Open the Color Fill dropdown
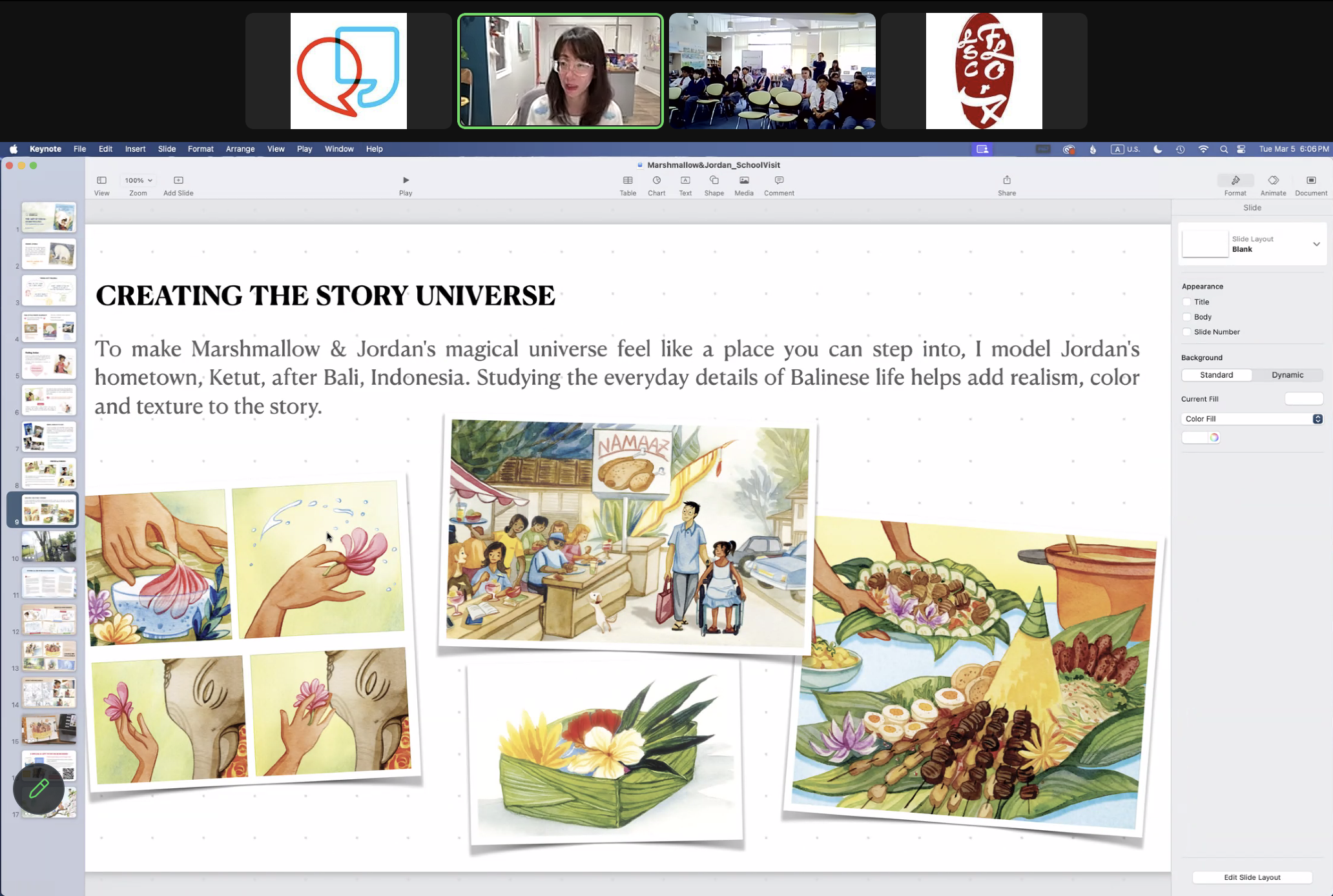Screen dimensions: 1333x896 pos(1252,419)
